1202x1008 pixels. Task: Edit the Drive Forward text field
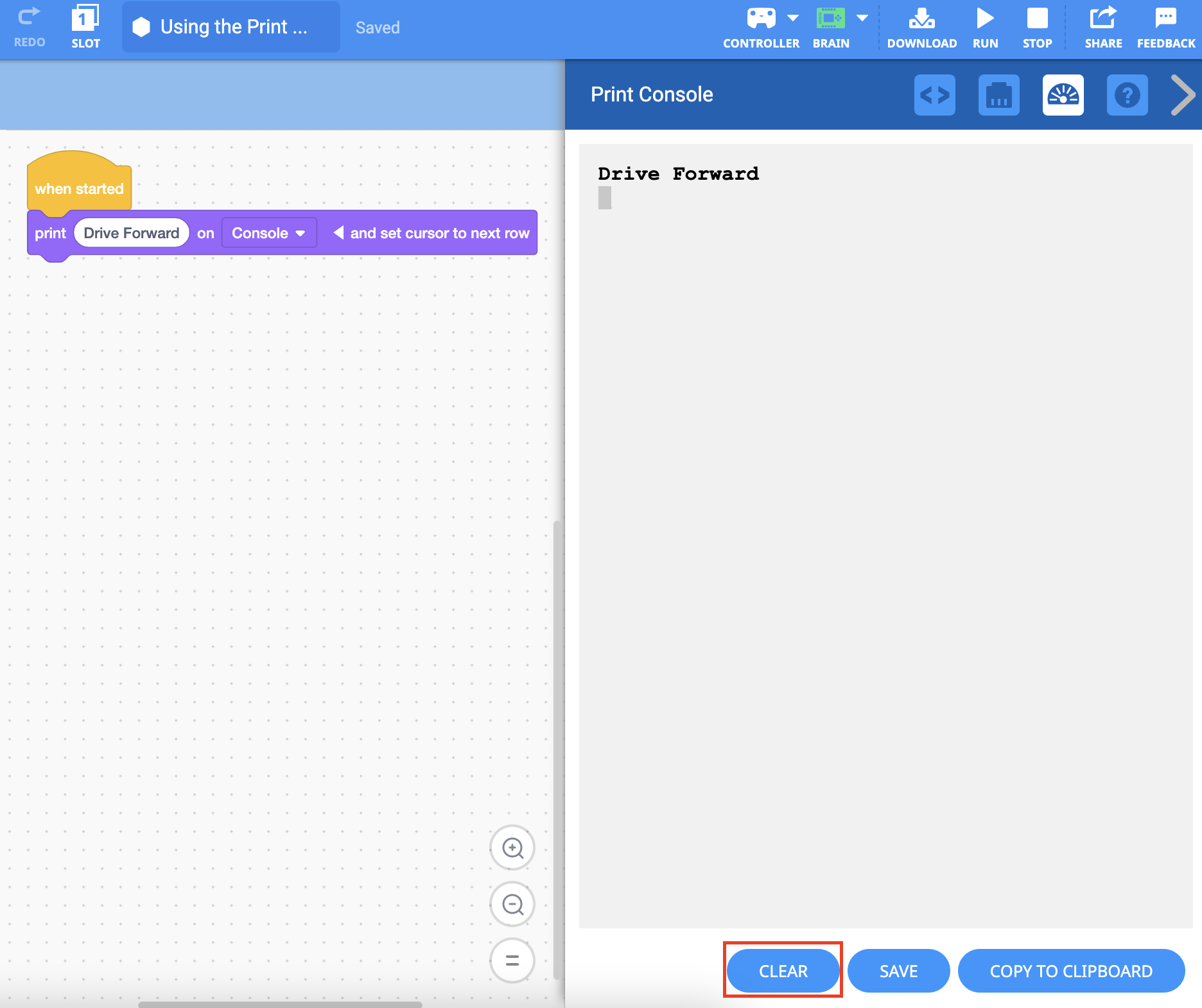click(x=132, y=233)
